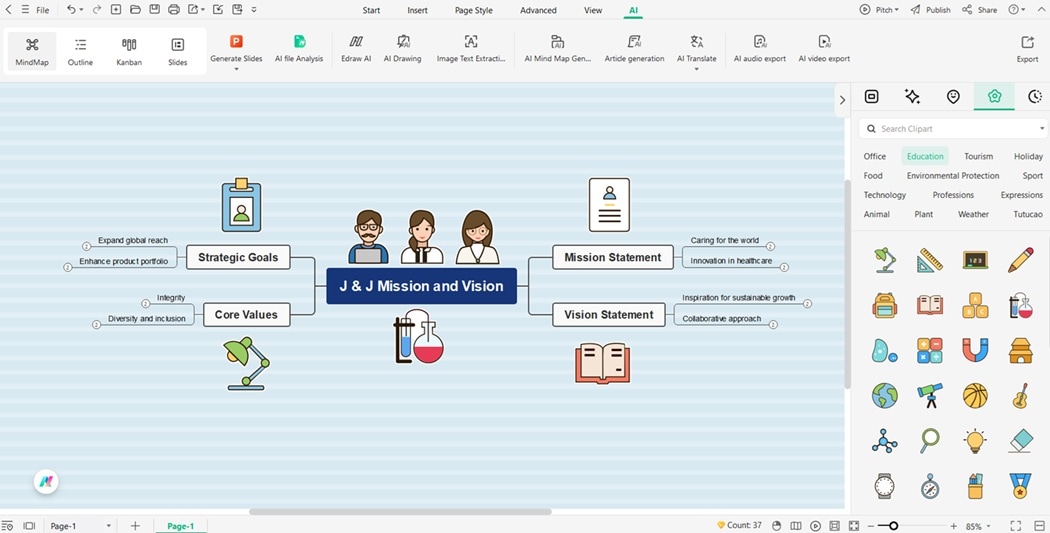The image size is (1050, 533).
Task: Select the basketball clipart
Action: pos(975,396)
